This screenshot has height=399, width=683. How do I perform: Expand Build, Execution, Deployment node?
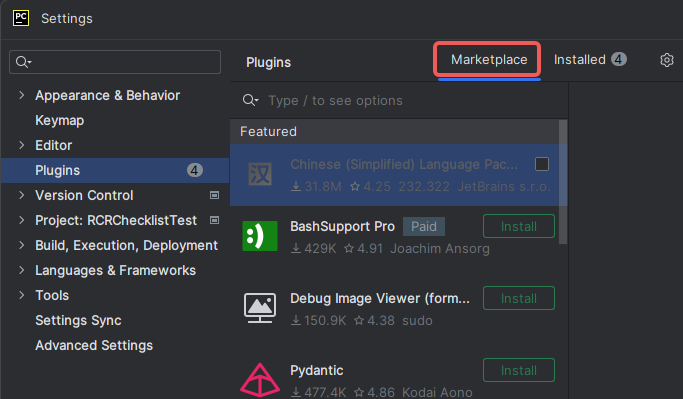(x=21, y=245)
